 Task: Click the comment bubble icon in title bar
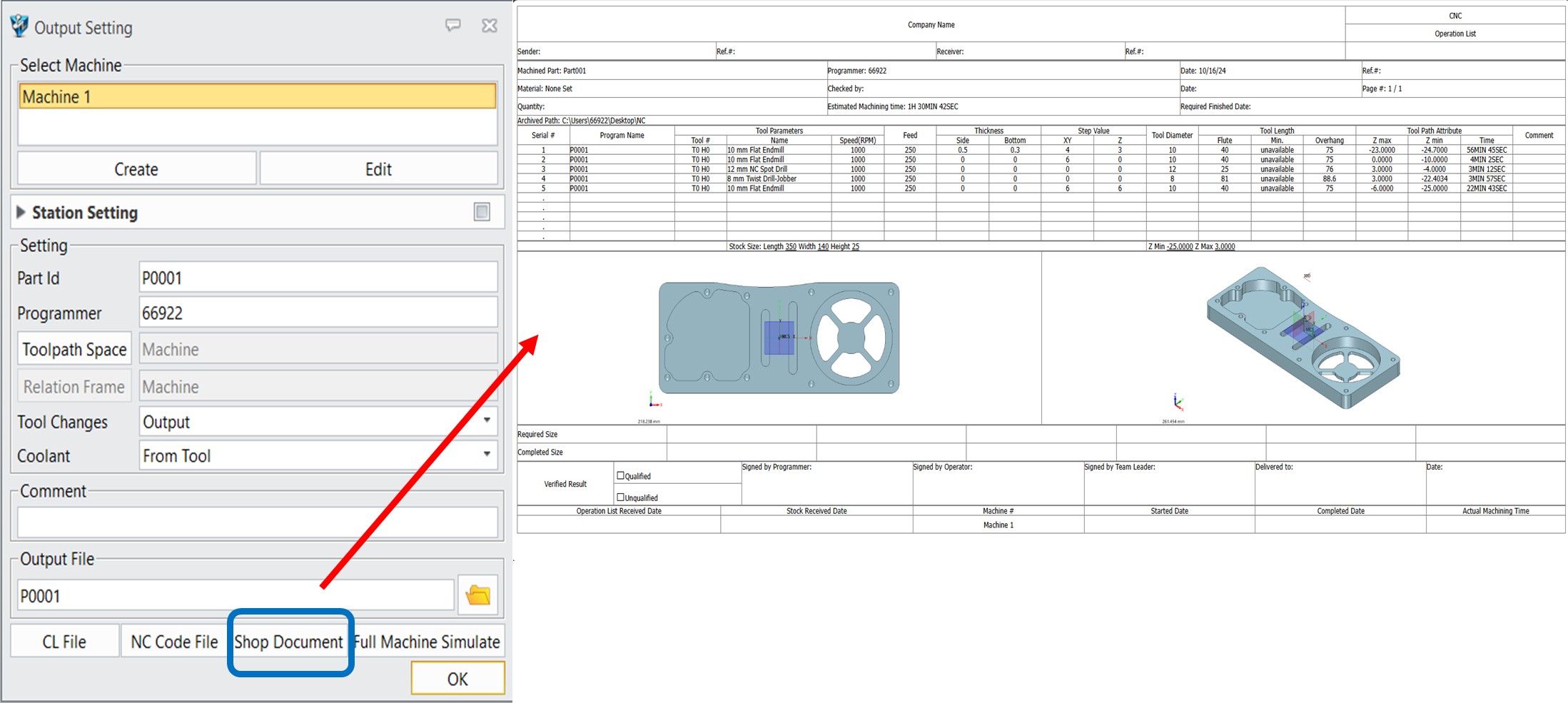click(452, 26)
